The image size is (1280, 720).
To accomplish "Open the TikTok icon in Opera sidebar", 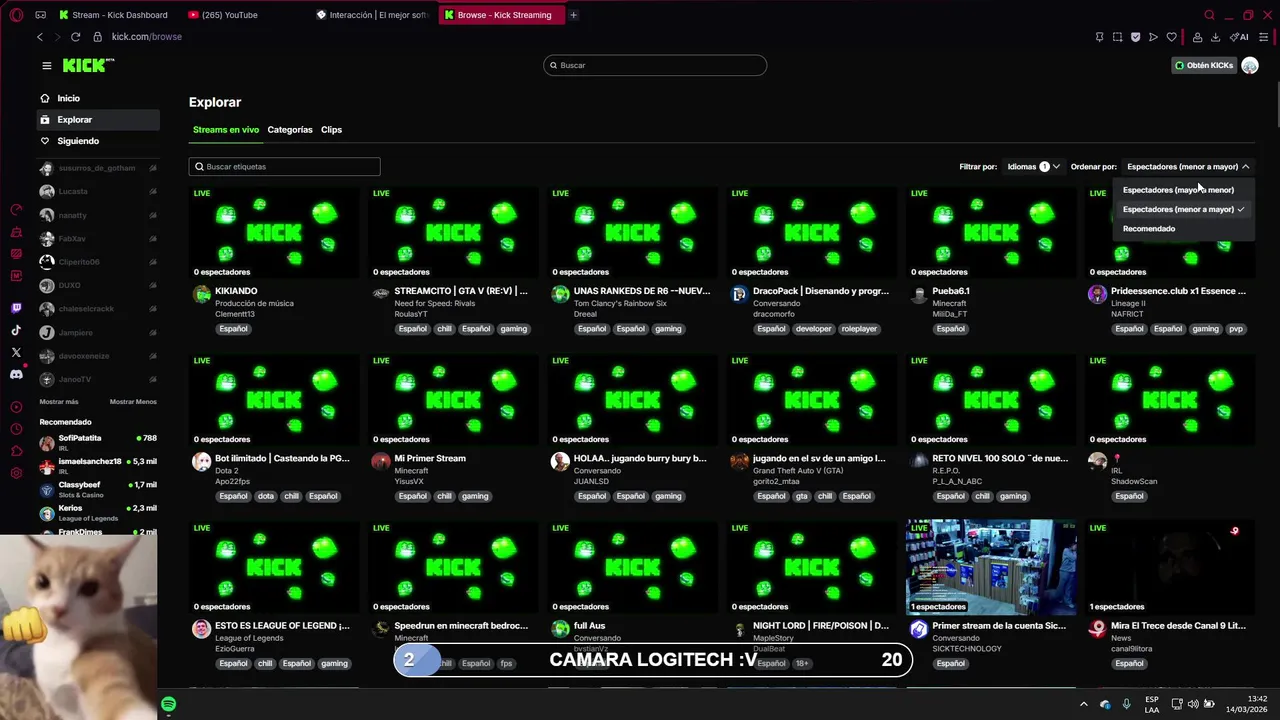I will pyautogui.click(x=16, y=330).
